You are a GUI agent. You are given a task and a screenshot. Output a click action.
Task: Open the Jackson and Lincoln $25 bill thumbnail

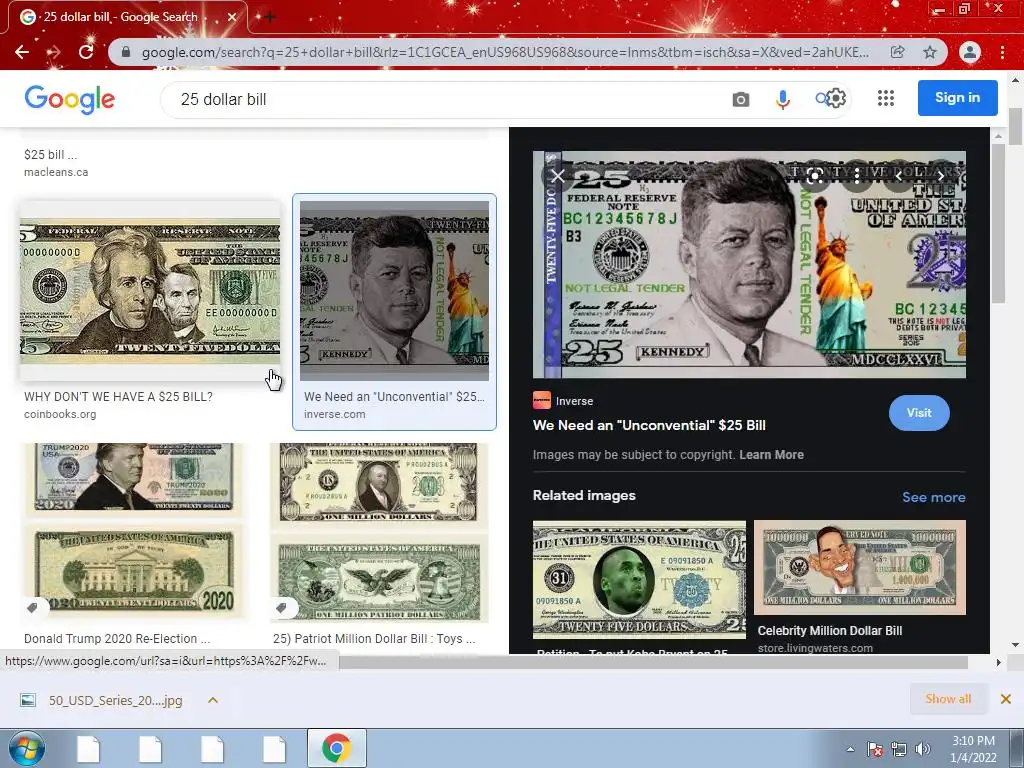(x=150, y=291)
